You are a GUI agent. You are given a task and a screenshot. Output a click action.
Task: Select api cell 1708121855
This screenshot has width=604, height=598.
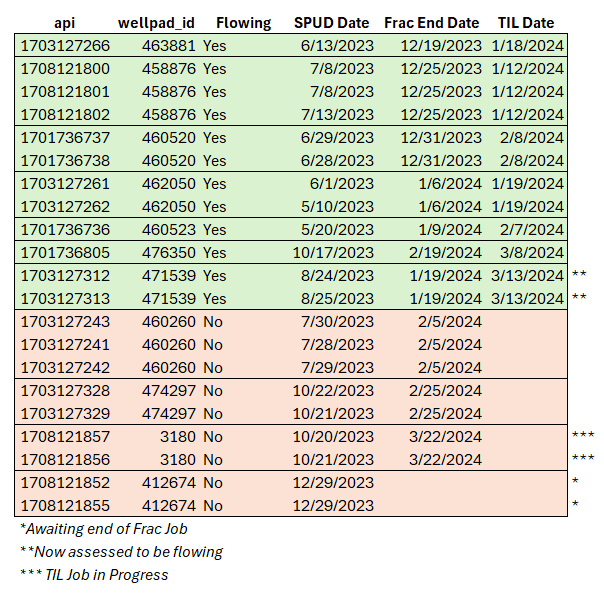click(65, 506)
